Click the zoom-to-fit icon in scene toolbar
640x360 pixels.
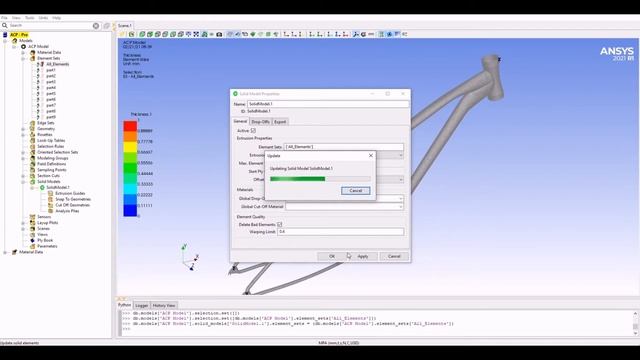tap(196, 34)
